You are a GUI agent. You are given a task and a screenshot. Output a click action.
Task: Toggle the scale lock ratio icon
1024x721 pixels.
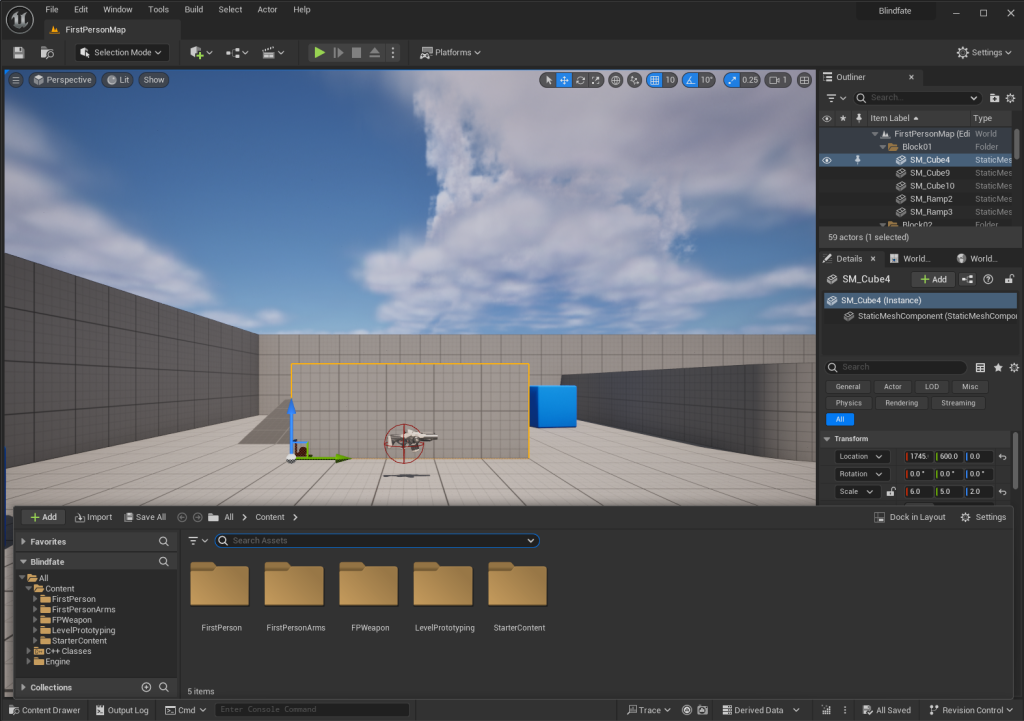891,492
